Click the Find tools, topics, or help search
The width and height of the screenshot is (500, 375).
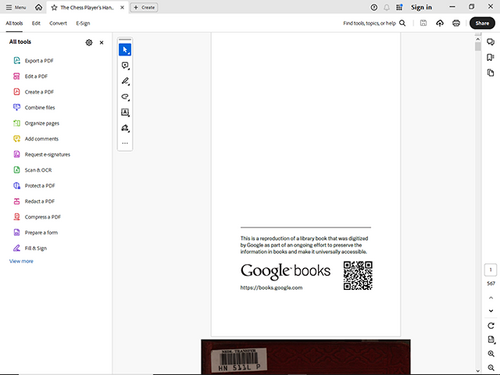point(374,23)
